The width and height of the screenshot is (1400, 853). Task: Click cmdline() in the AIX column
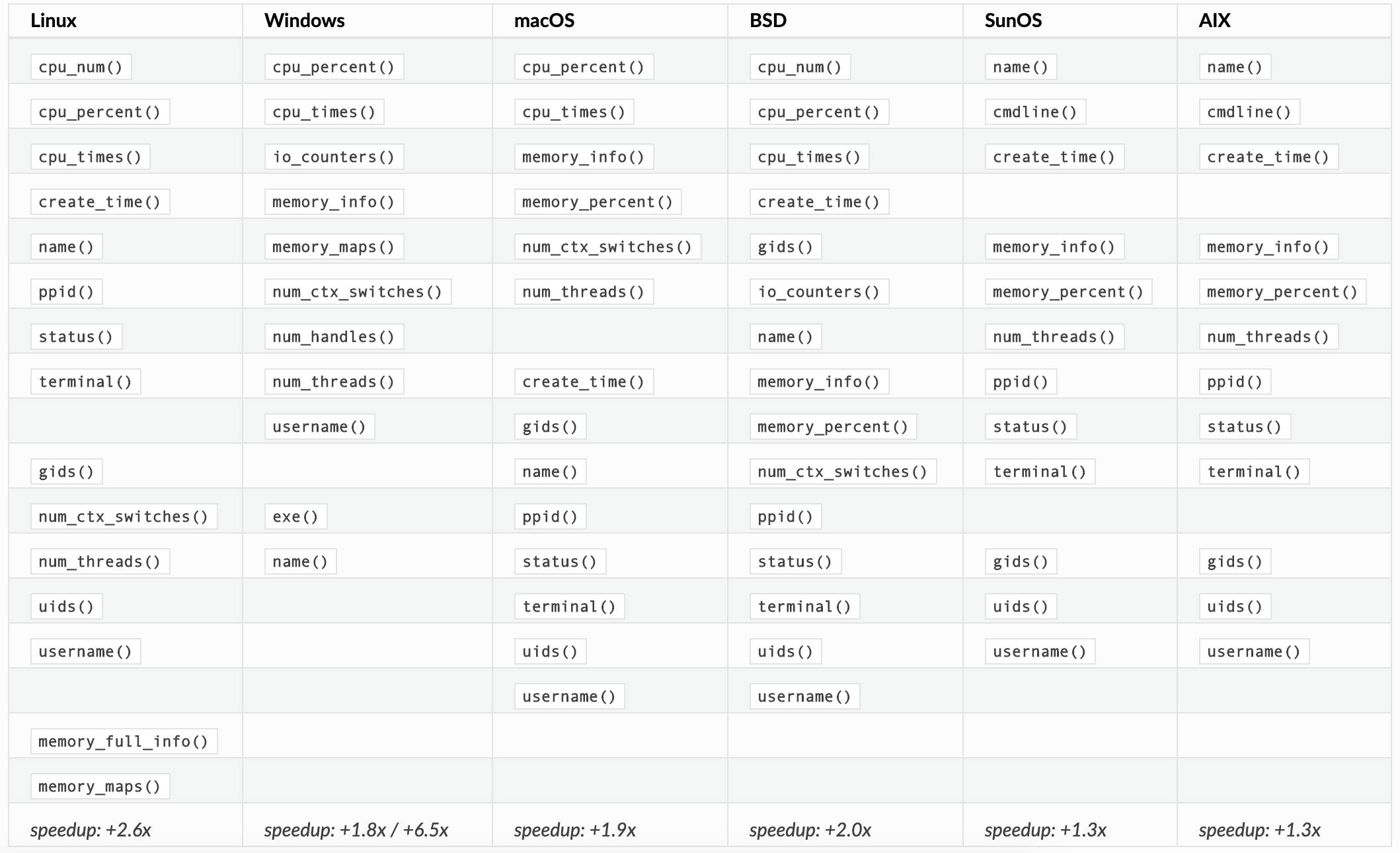1249,112
